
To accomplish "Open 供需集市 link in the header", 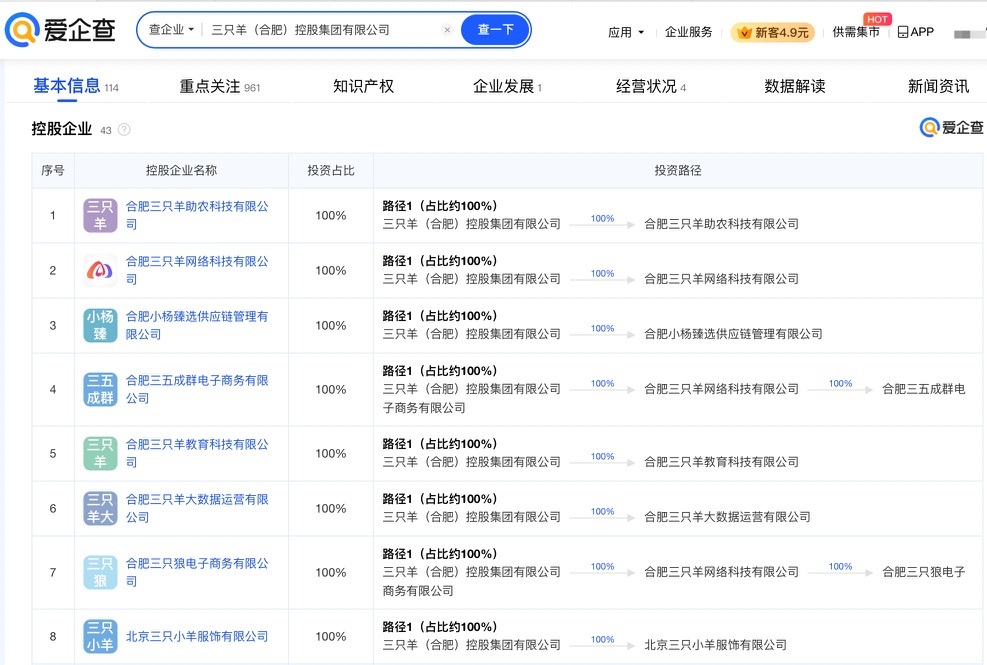I will 855,32.
